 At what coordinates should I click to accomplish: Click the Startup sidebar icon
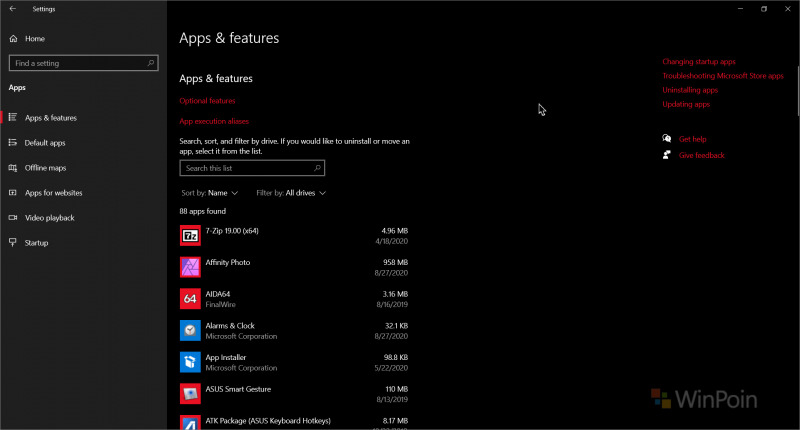[x=13, y=242]
